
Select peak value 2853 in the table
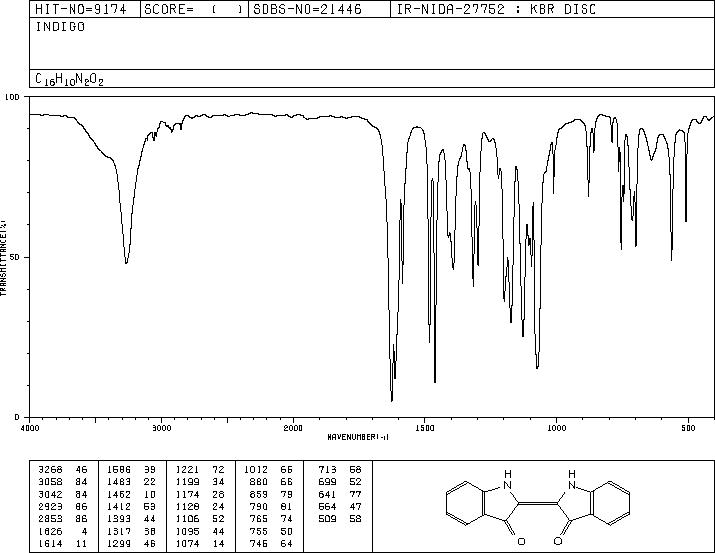50,519
